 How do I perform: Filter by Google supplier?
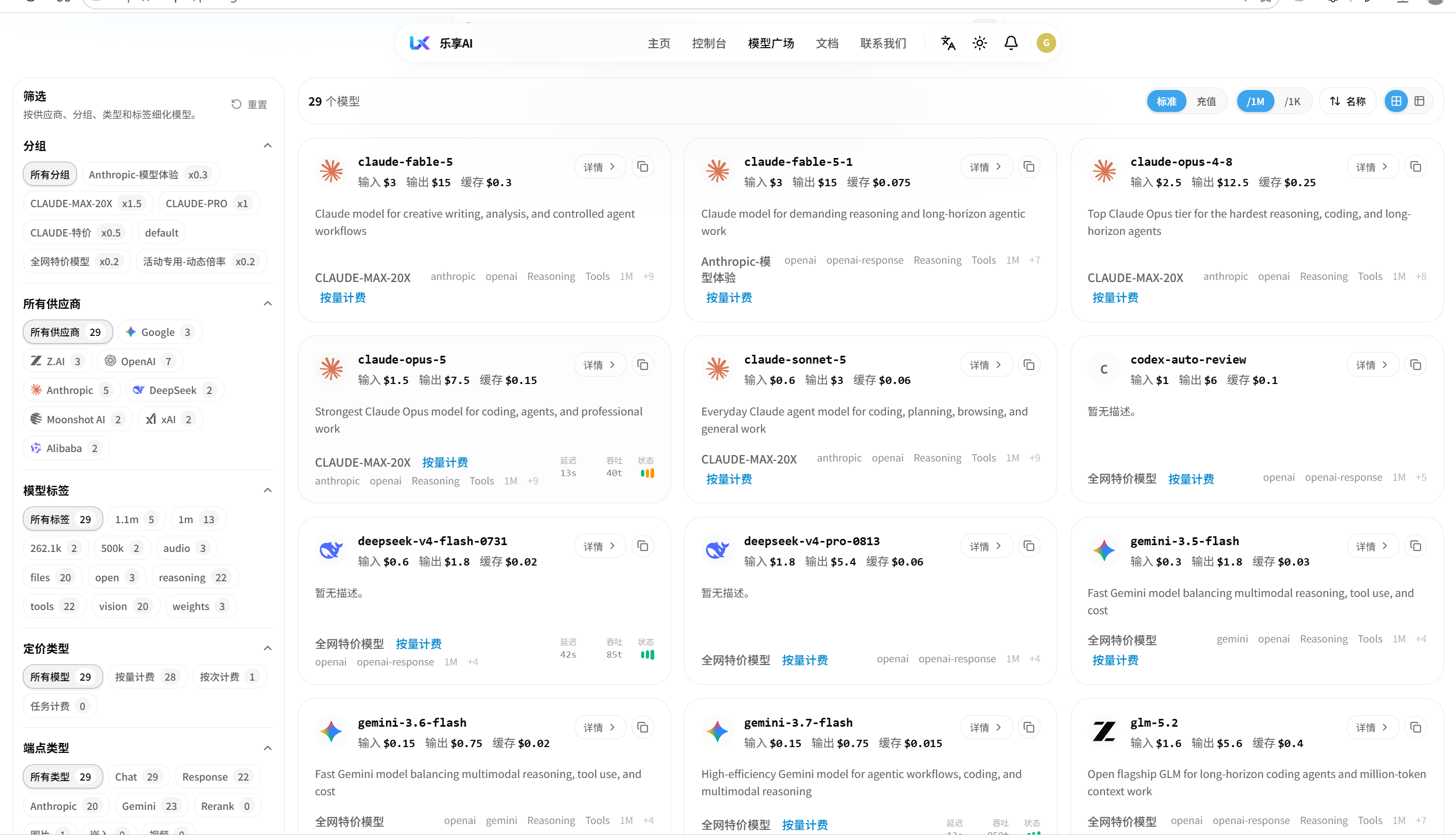160,332
